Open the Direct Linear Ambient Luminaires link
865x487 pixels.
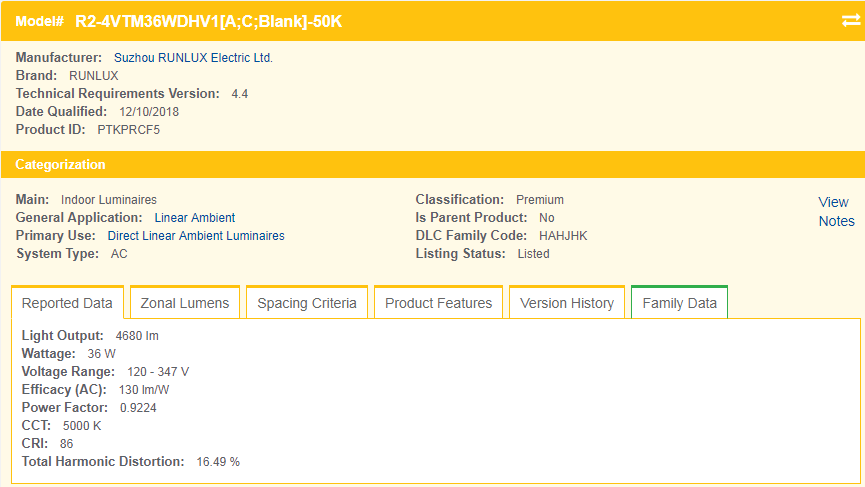[196, 236]
